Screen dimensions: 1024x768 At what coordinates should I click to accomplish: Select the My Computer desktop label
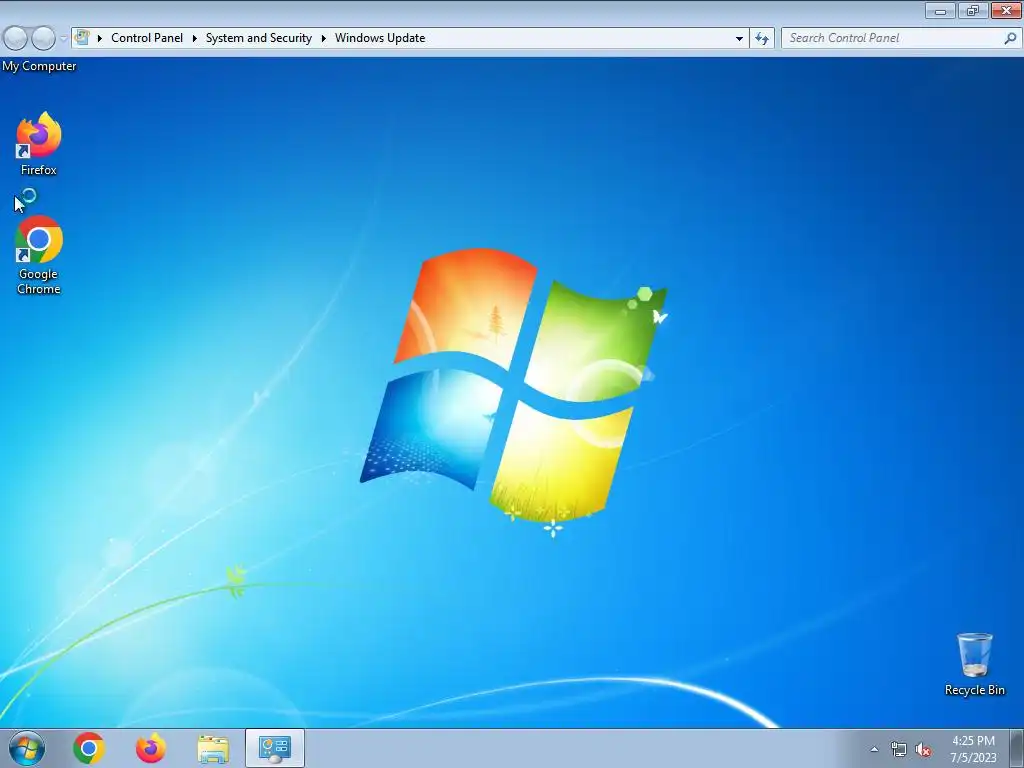pos(39,66)
